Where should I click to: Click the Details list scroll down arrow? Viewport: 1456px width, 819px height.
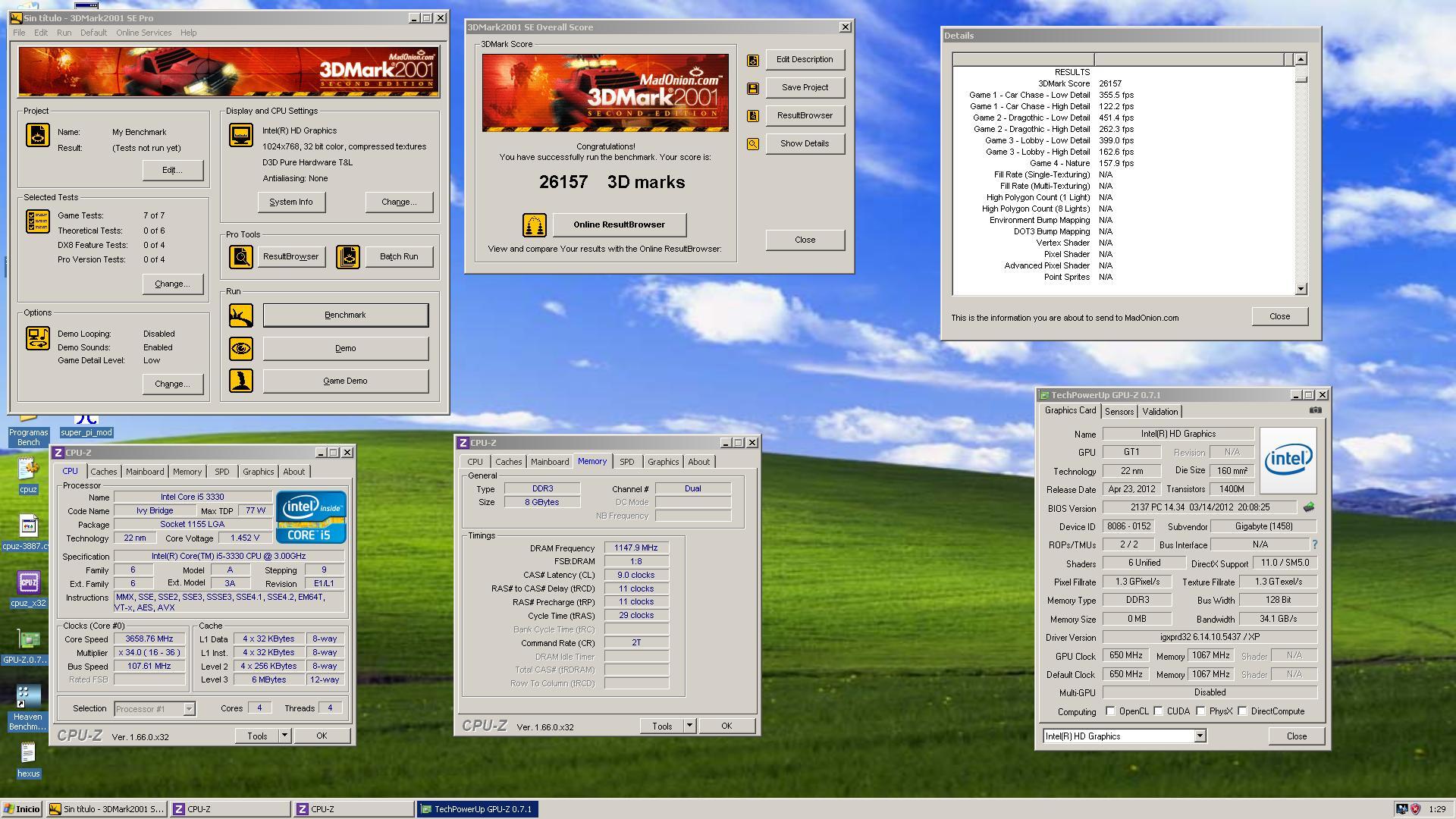(x=1301, y=289)
